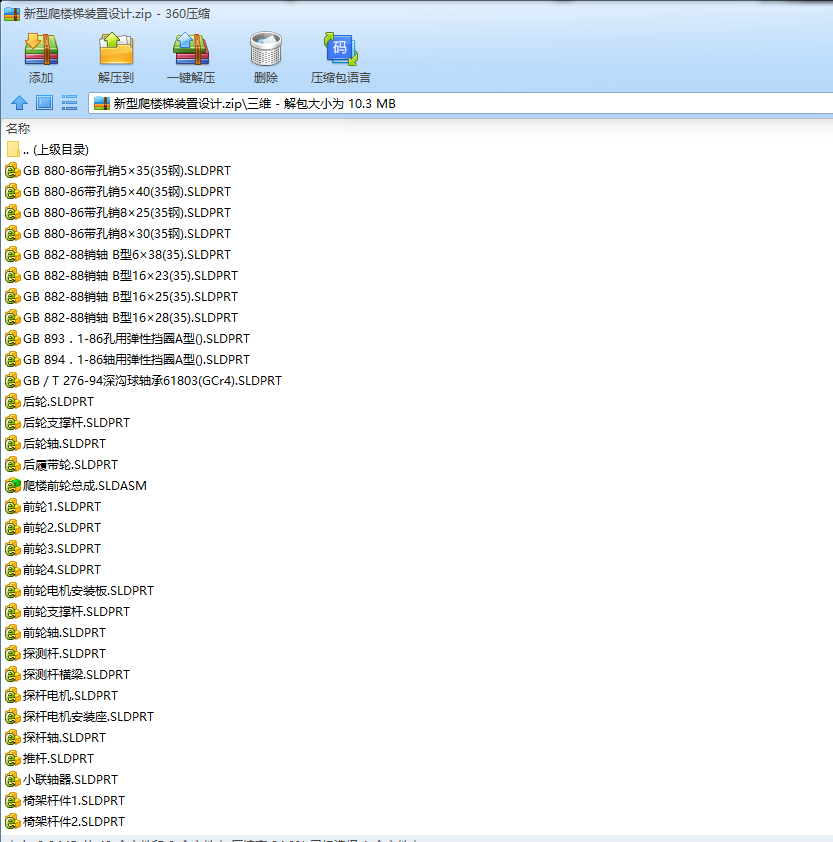The width and height of the screenshot is (833, 842).
Task: Click the file icon of 爬楼前轮总成.SLDASM
Action: coord(12,485)
